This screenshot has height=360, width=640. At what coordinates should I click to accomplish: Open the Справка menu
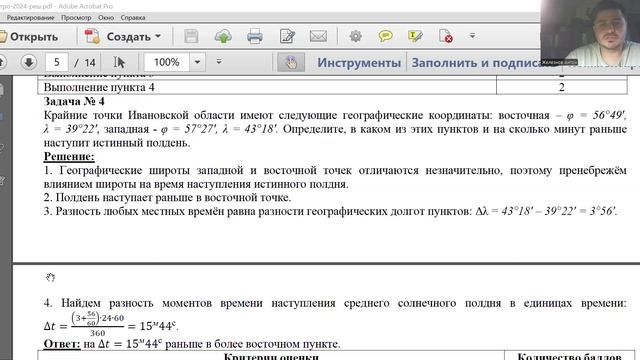[133, 18]
